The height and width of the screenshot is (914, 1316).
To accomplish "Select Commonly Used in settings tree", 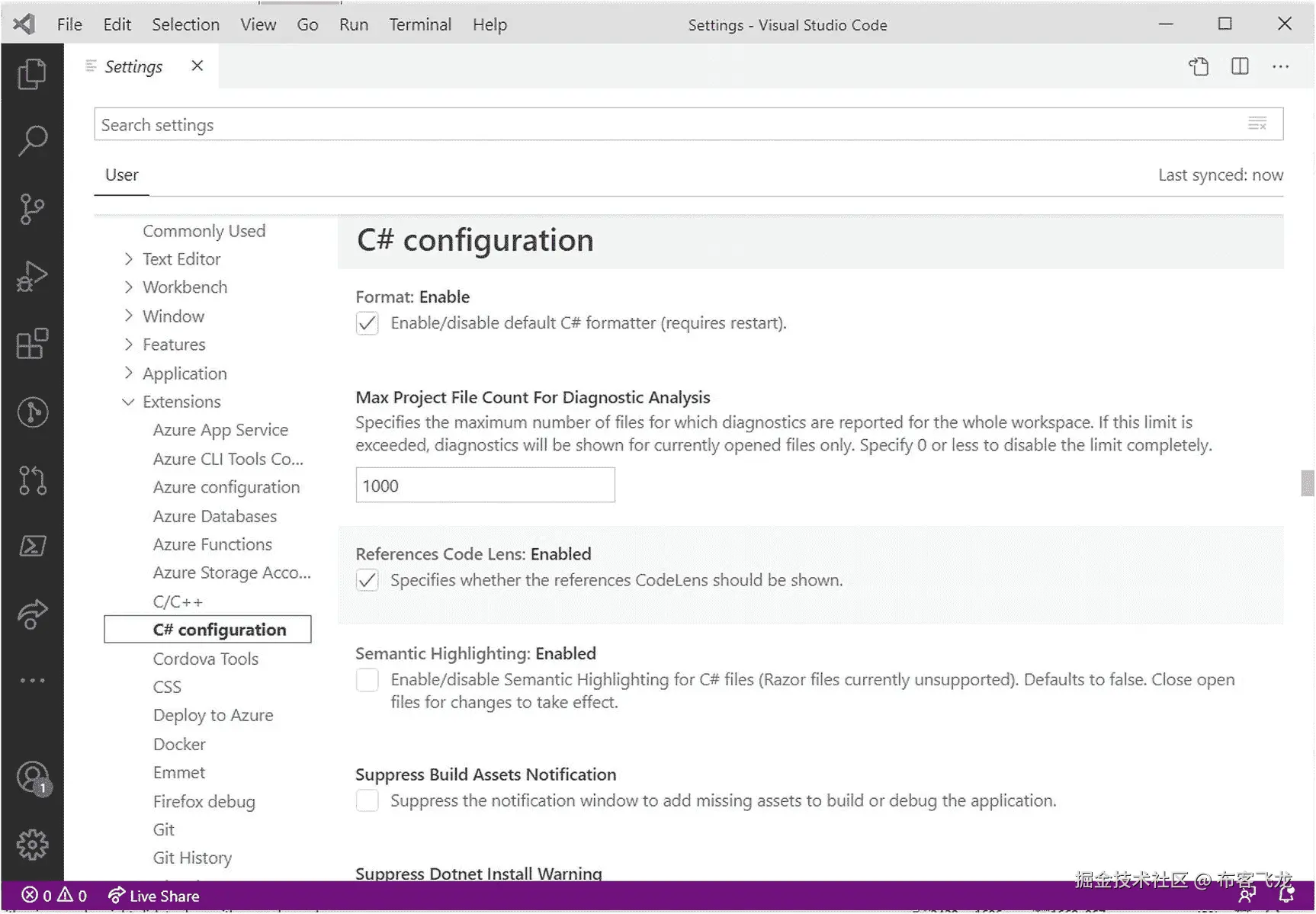I will tap(204, 231).
